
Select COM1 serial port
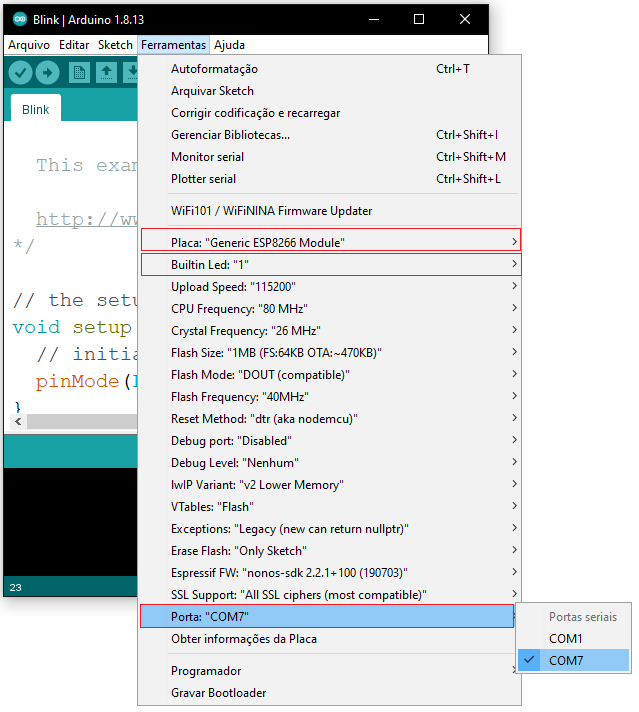pos(574,639)
